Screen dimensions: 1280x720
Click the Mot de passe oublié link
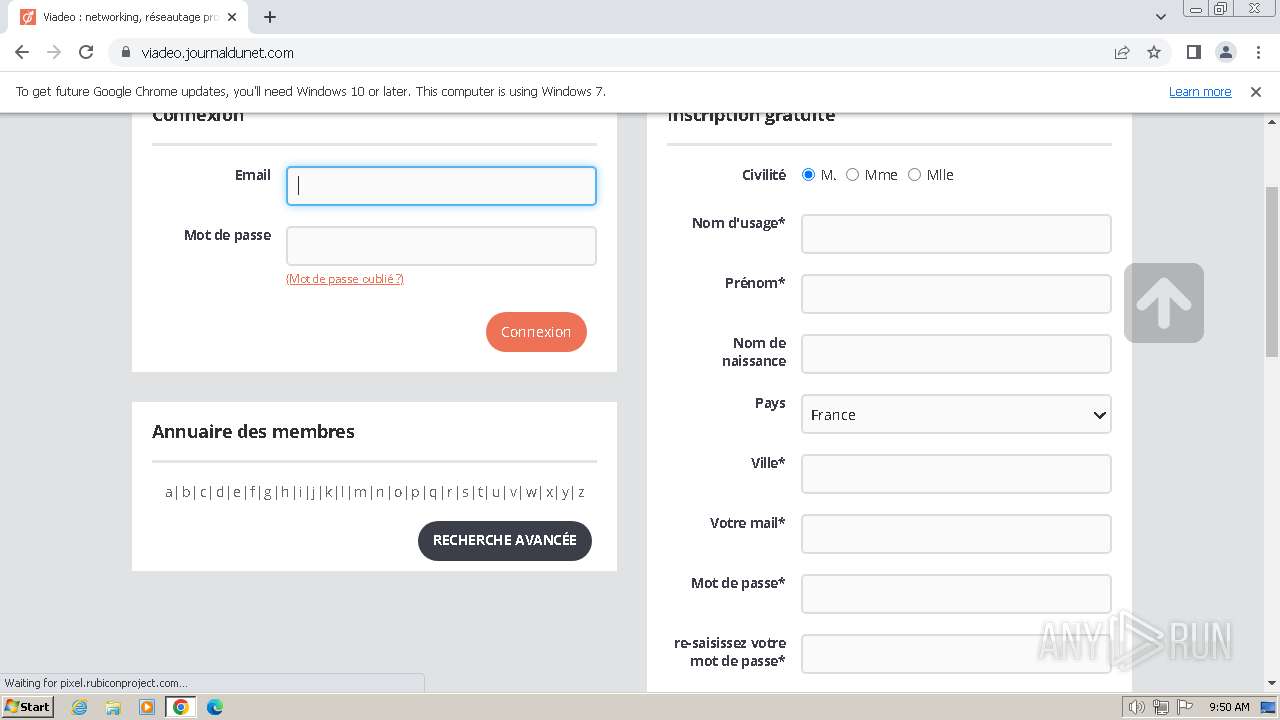coord(345,279)
